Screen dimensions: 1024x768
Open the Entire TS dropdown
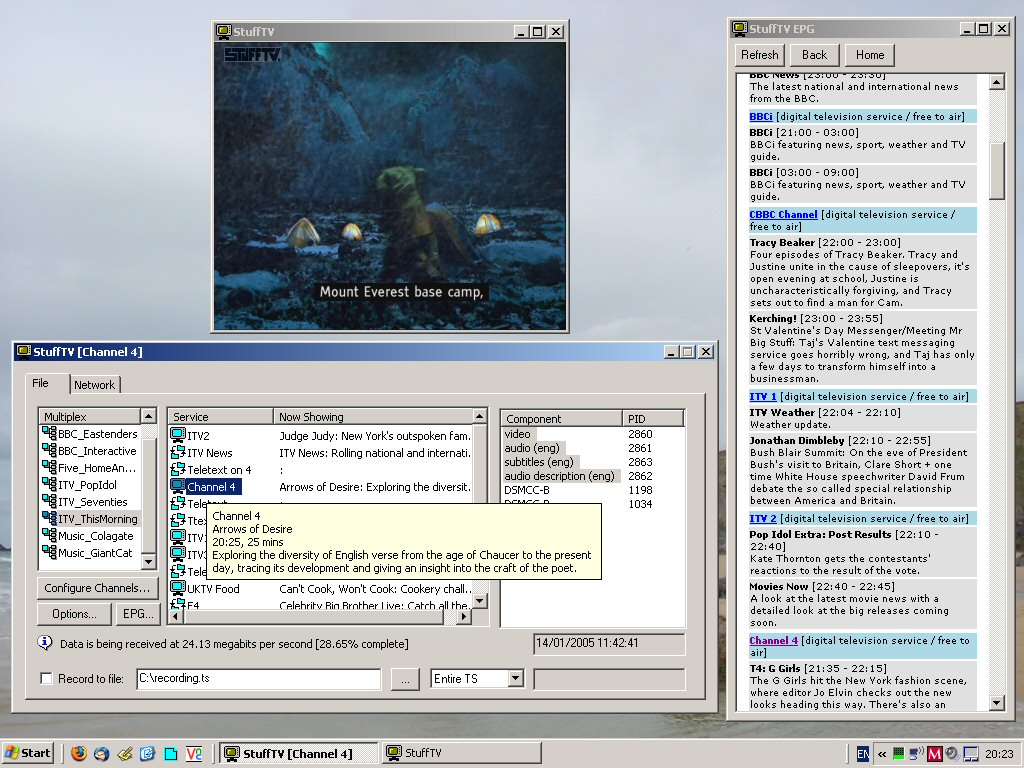(515, 679)
